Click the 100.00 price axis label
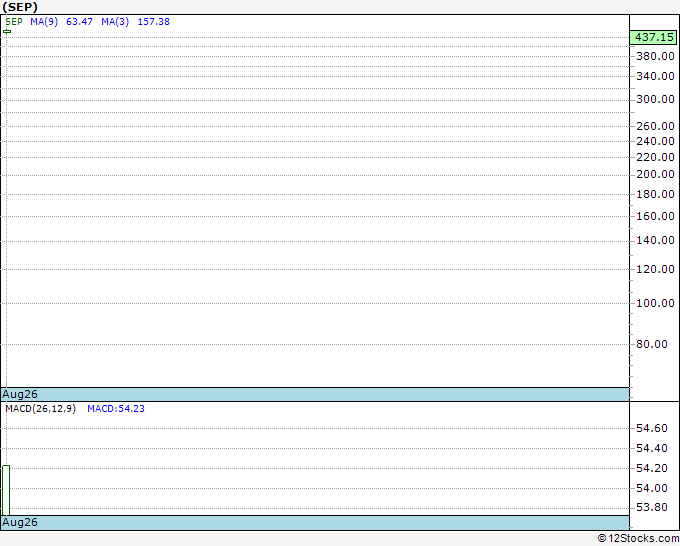This screenshot has width=680, height=546. click(x=655, y=303)
